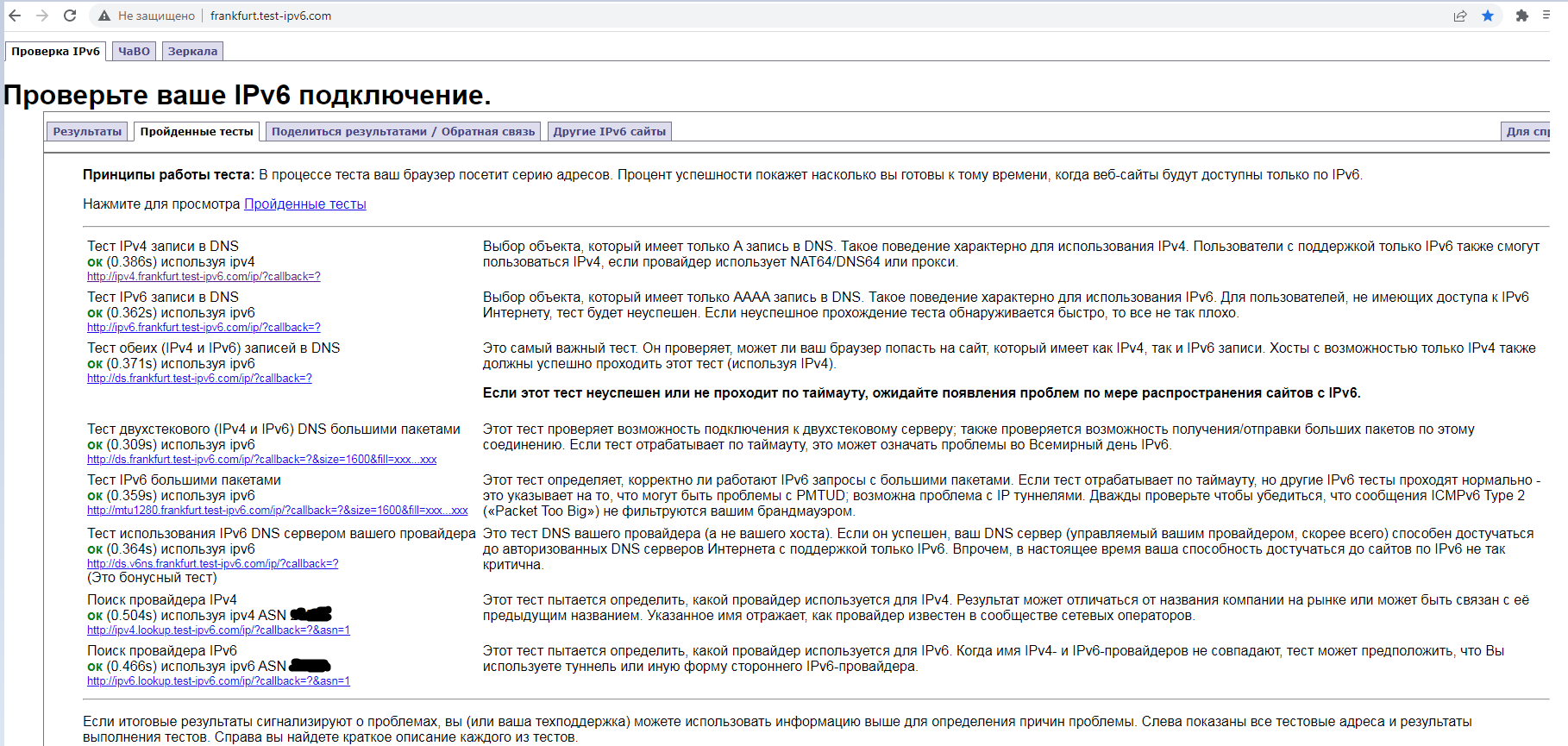The width and height of the screenshot is (1568, 746).
Task: Click the share page icon in address bar
Action: pos(1460,16)
